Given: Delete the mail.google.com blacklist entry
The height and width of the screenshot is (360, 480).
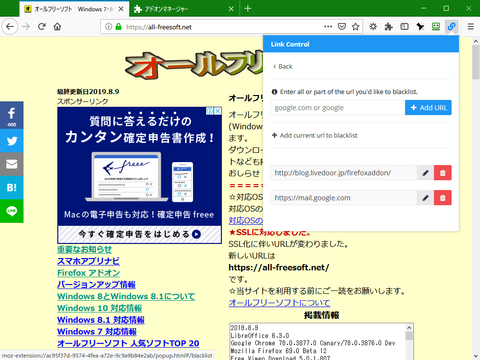Looking at the screenshot, I should 443,198.
